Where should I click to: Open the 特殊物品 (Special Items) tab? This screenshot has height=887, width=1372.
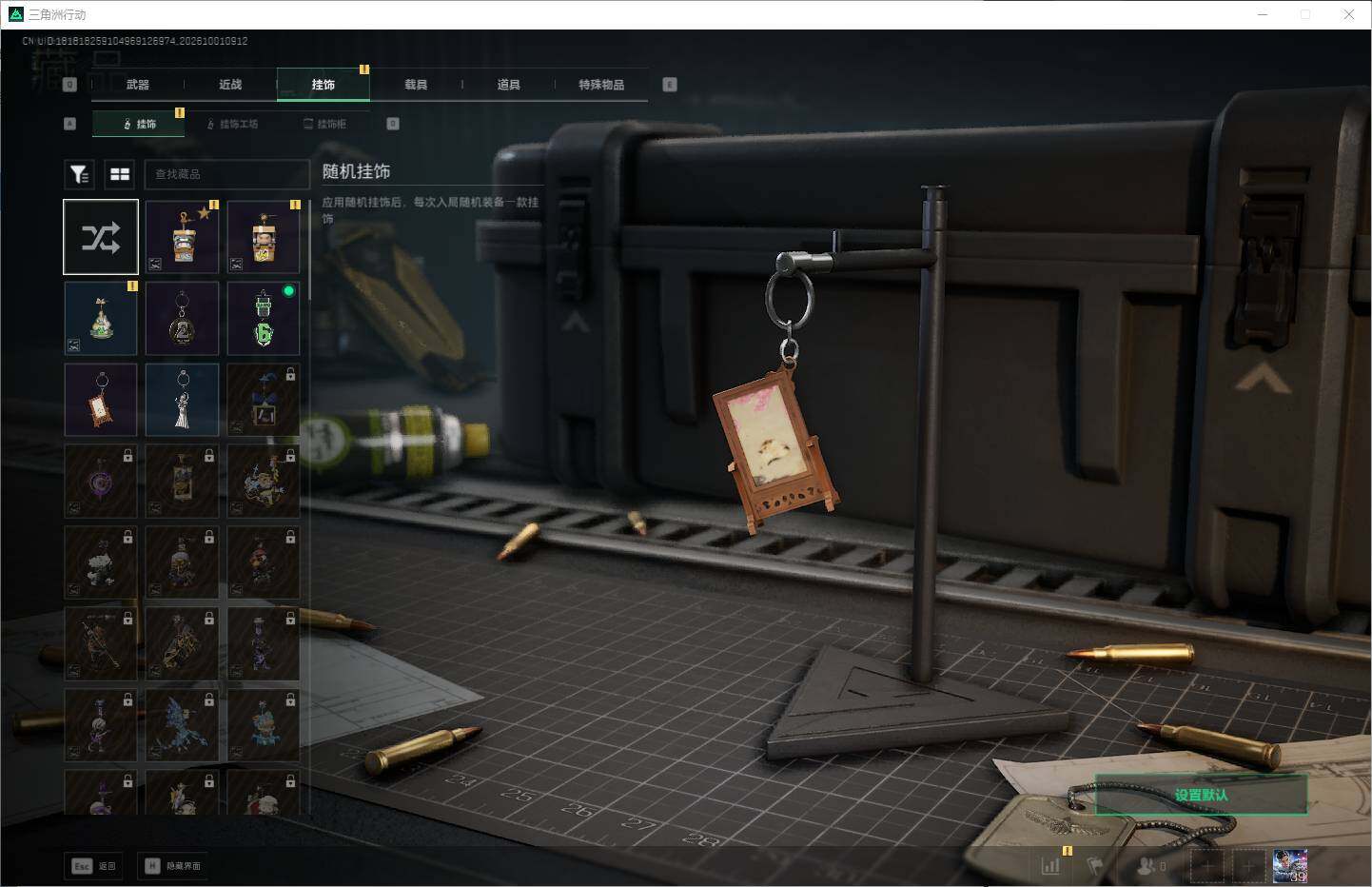point(601,85)
